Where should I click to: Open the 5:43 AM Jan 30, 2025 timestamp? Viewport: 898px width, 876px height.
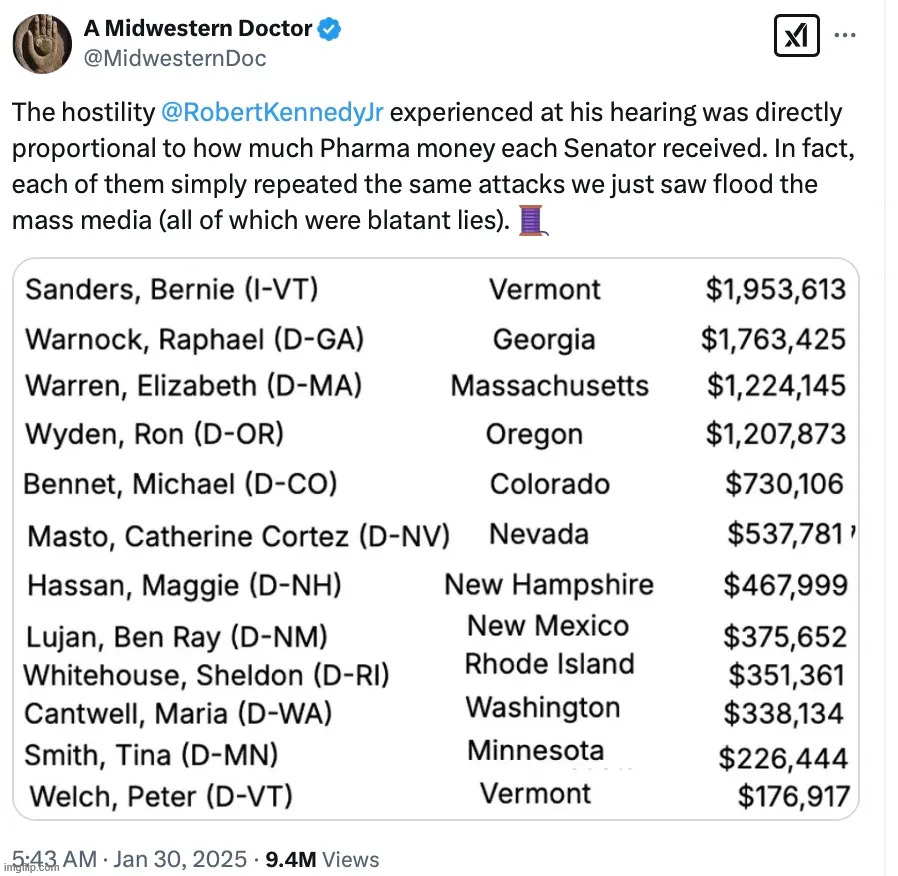(129, 859)
